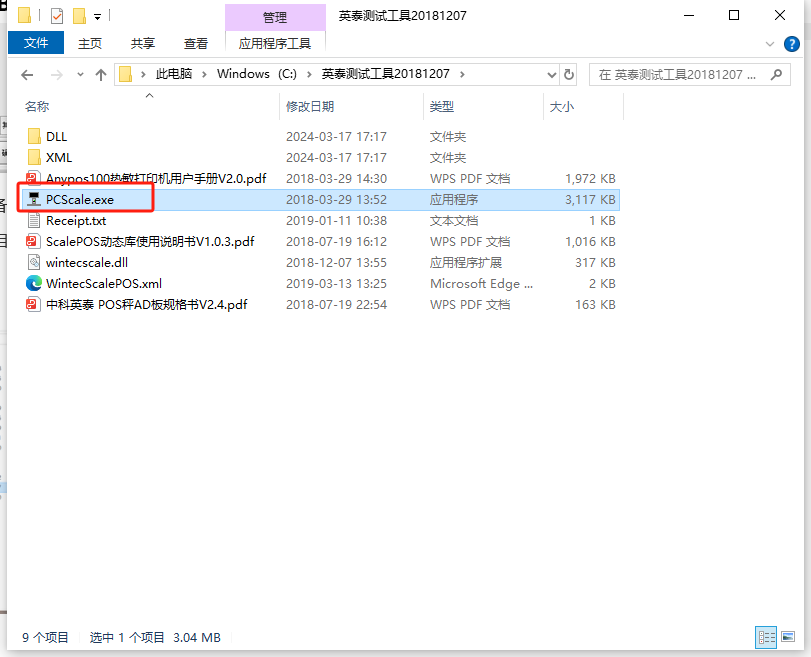
Task: Select the DLL folder icon
Action: 34,137
